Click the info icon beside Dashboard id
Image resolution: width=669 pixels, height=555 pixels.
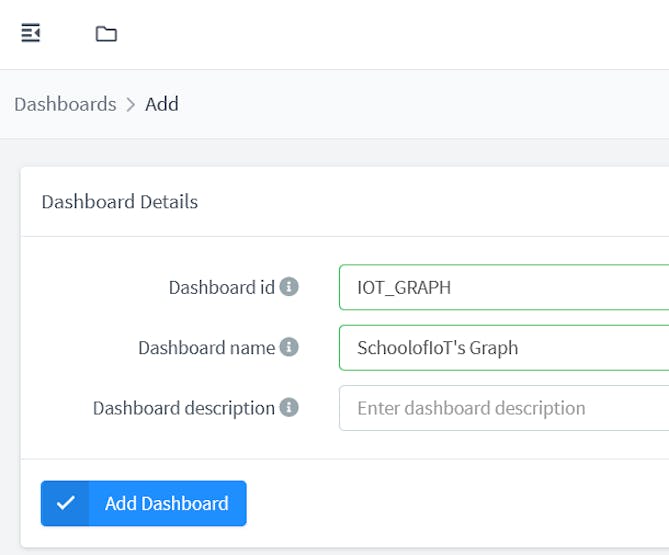[x=289, y=287]
